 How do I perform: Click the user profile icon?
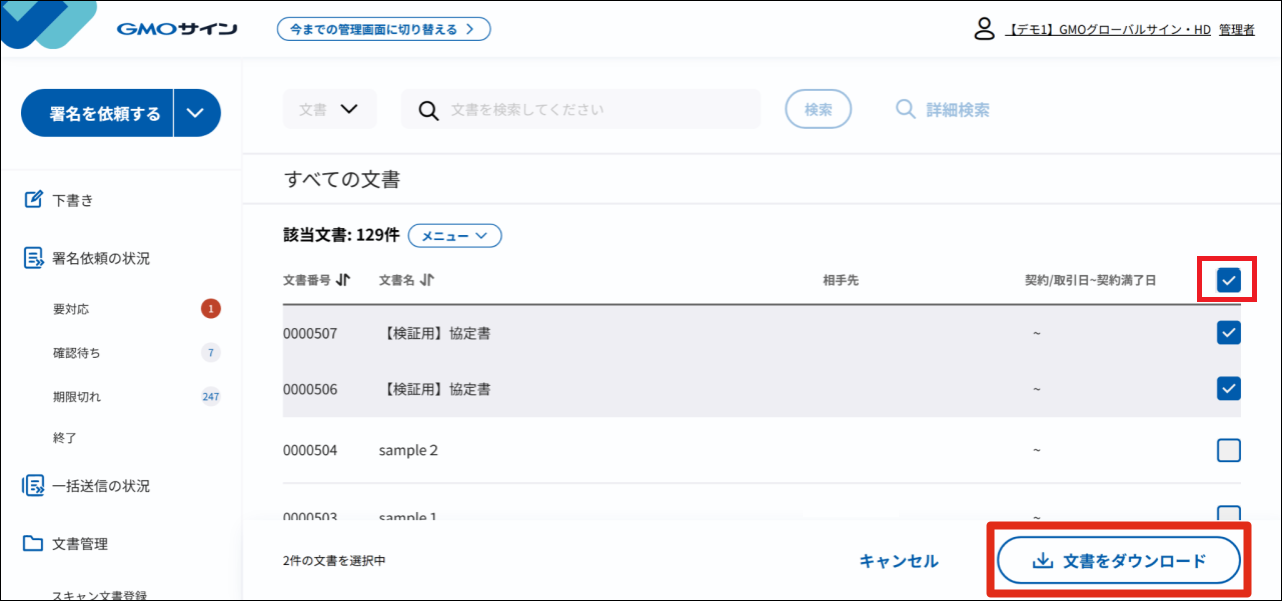[x=985, y=29]
